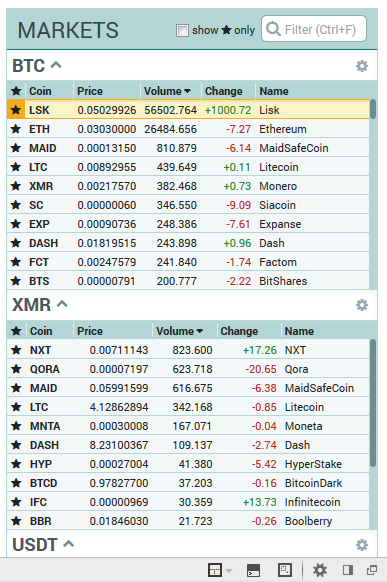Click the Filter search field
This screenshot has width=387, height=582.
tap(314, 29)
